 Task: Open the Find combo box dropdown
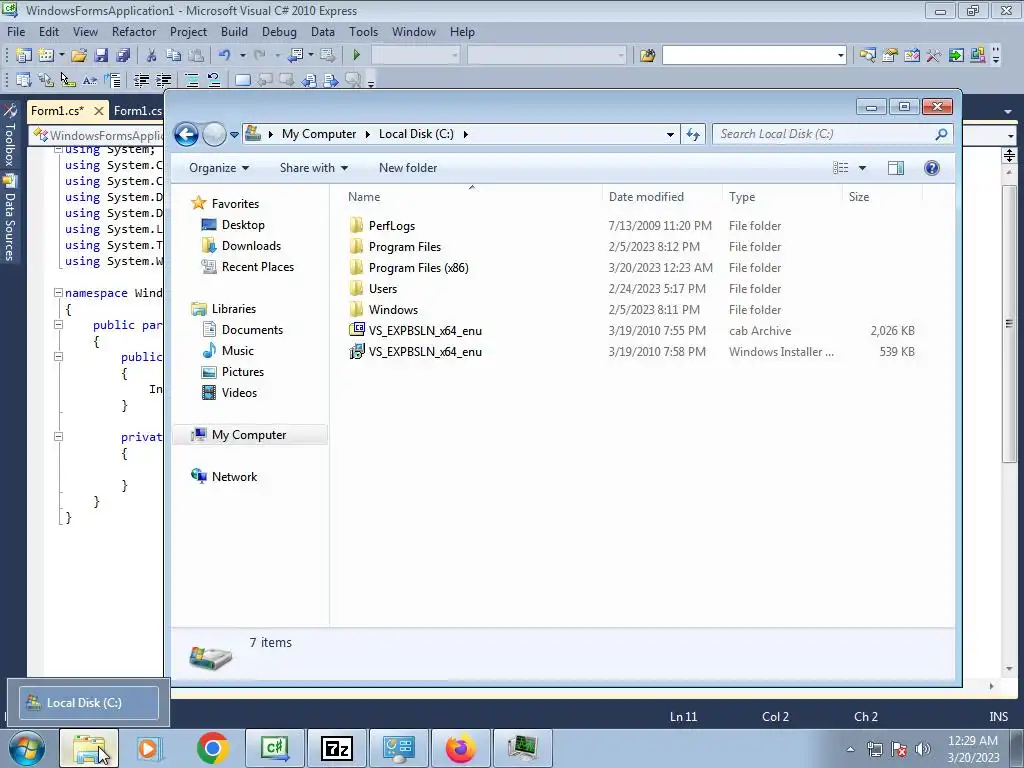coord(840,56)
